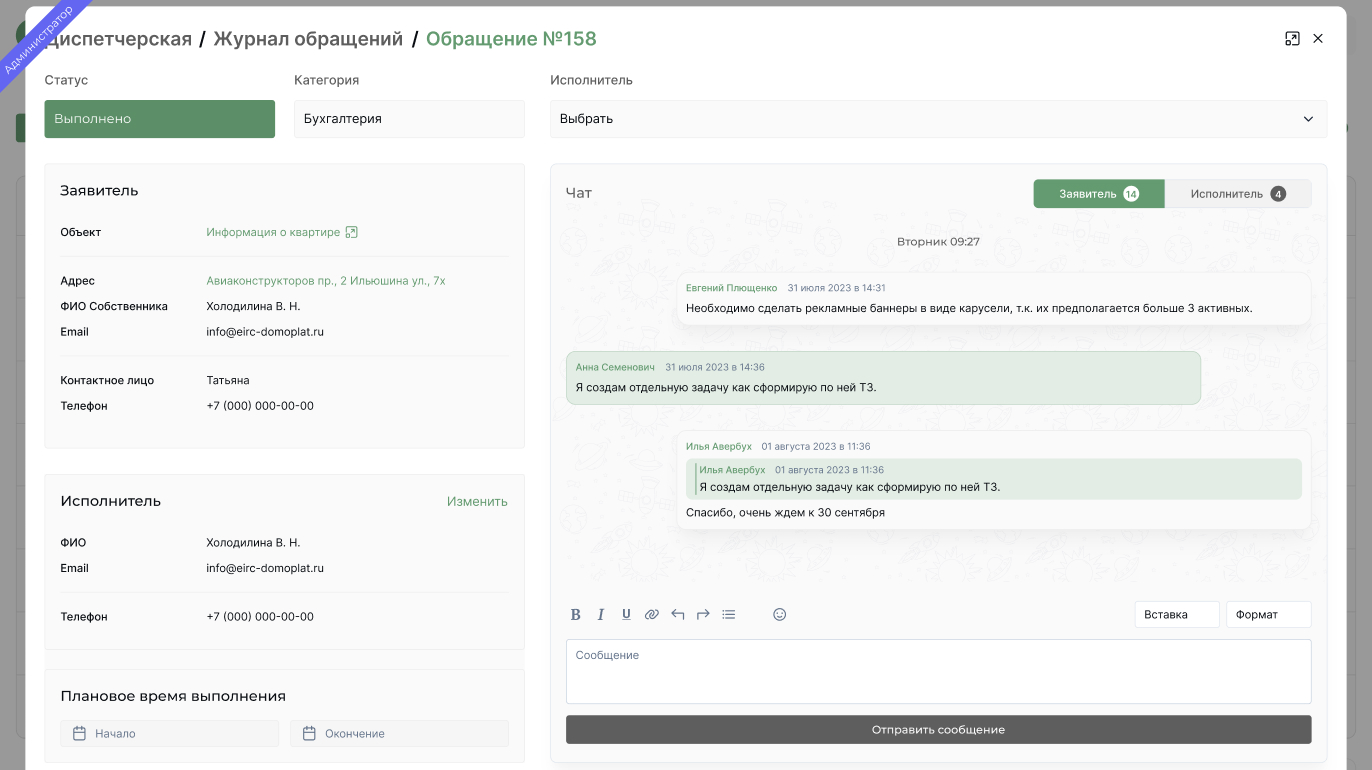Open the Категория 'Бухгалтерия' selector
Viewport: 1372px width, 770px height.
click(x=409, y=119)
